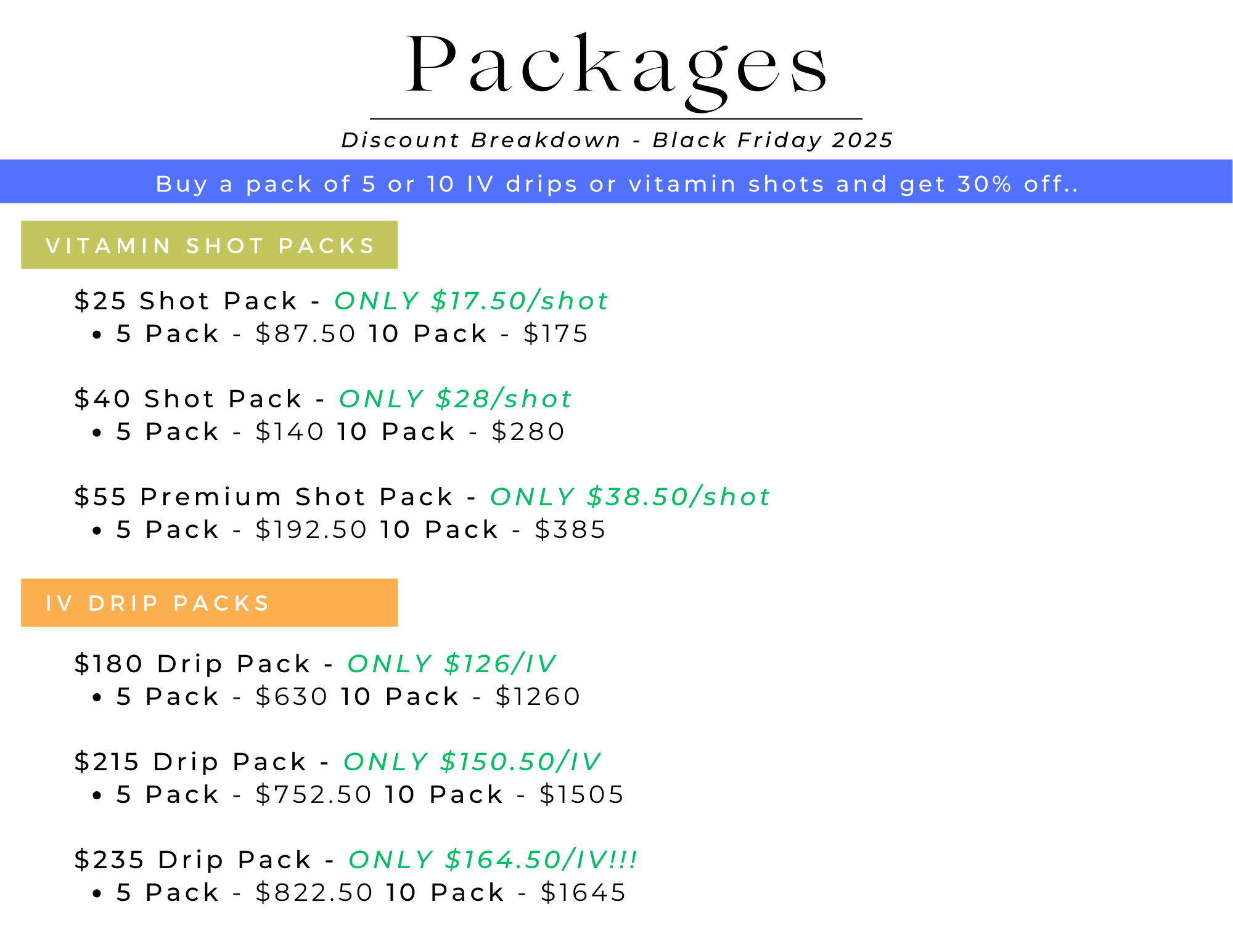Click the $1260 ten pack price
1233x952 pixels.
pos(538,697)
